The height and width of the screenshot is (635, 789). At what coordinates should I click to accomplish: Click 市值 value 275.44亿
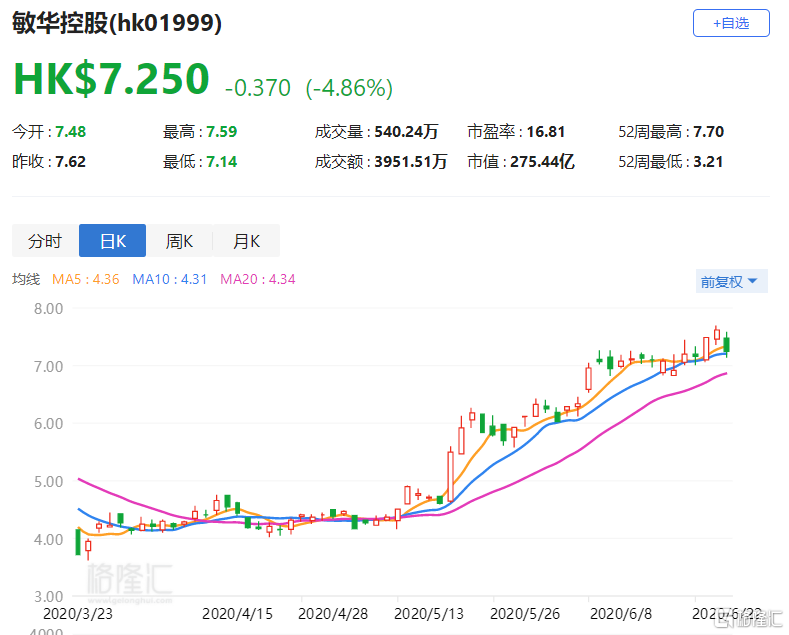[542, 162]
